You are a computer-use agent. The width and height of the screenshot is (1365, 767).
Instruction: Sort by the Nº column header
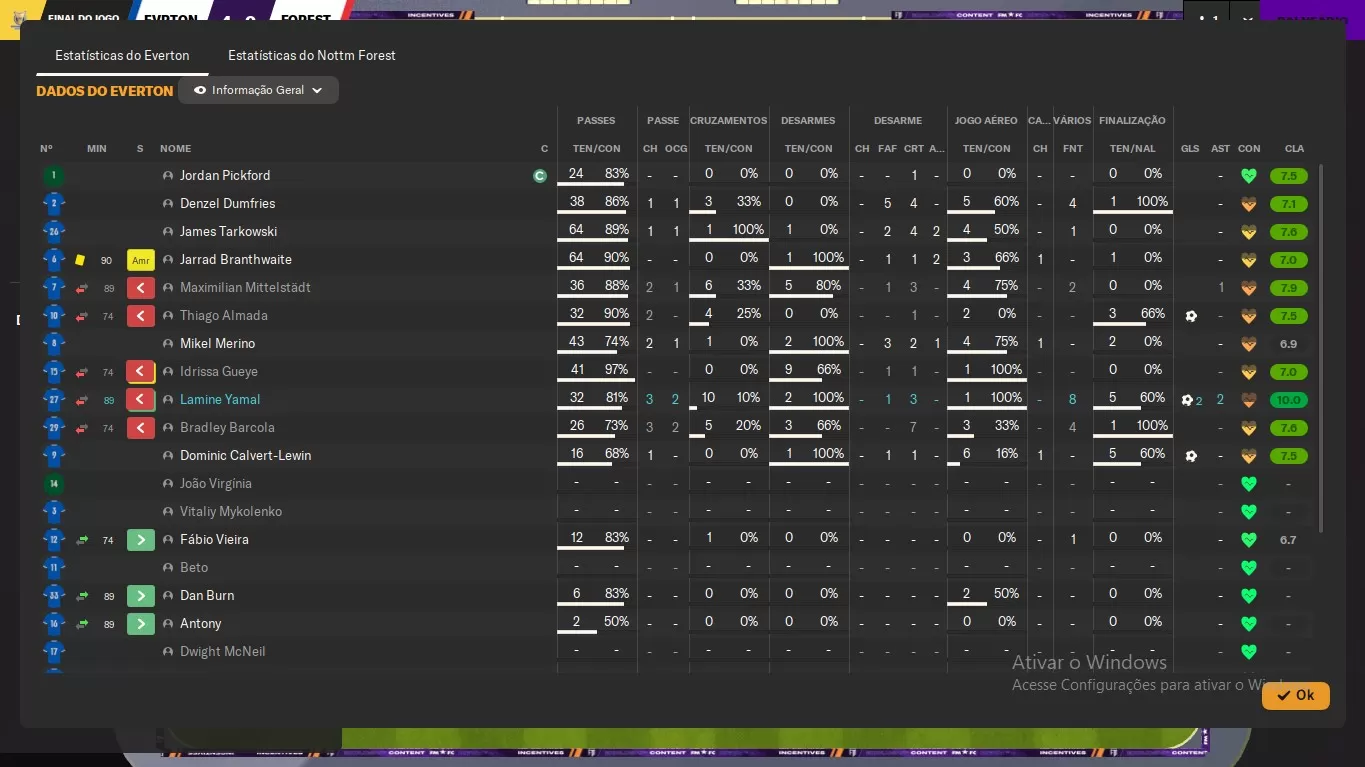point(46,149)
